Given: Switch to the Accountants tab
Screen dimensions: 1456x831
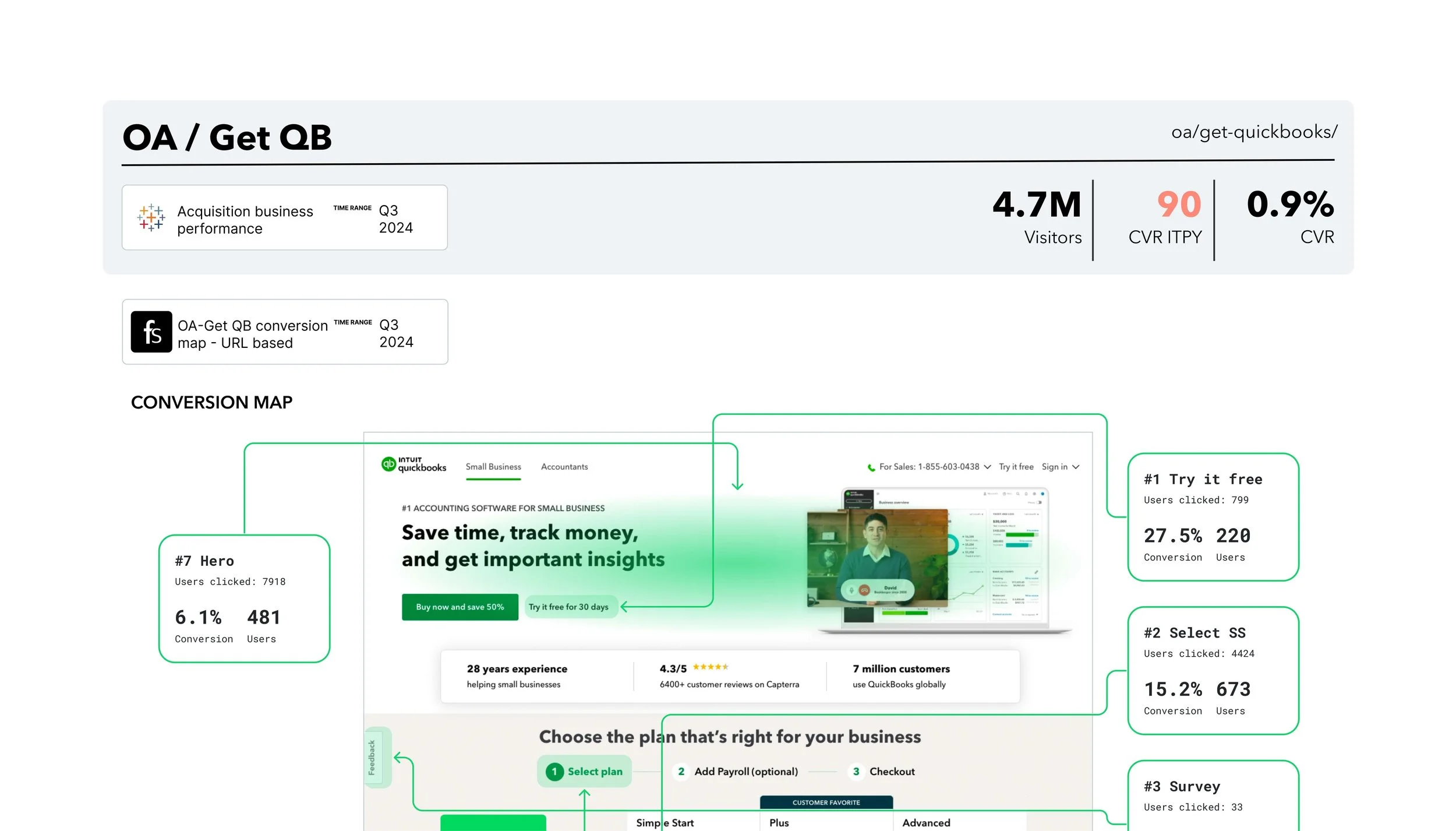Looking at the screenshot, I should click(x=564, y=467).
